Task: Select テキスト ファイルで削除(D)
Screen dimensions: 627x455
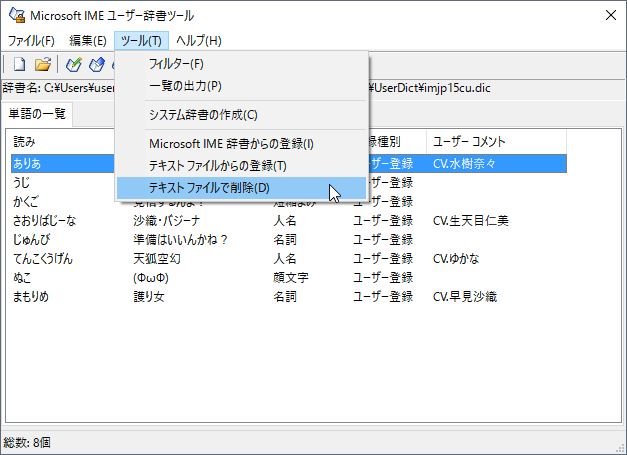Action: (x=242, y=188)
